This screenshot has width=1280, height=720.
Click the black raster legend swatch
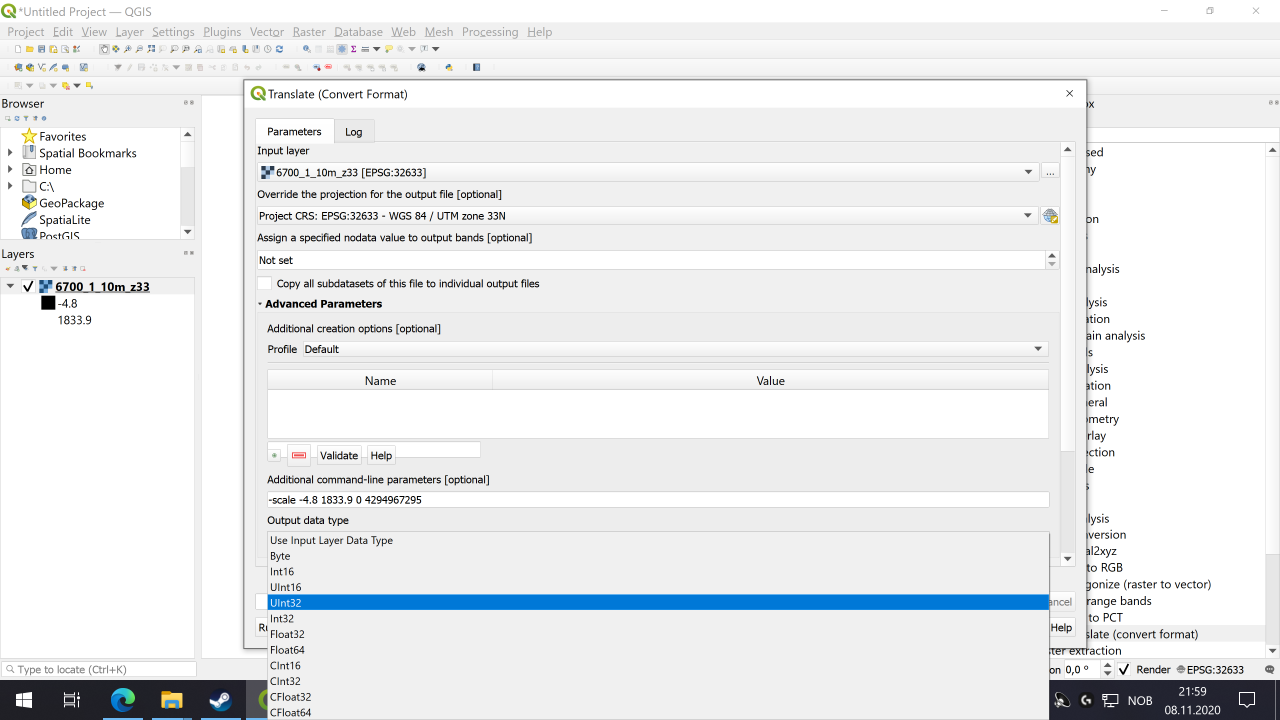[x=48, y=303]
